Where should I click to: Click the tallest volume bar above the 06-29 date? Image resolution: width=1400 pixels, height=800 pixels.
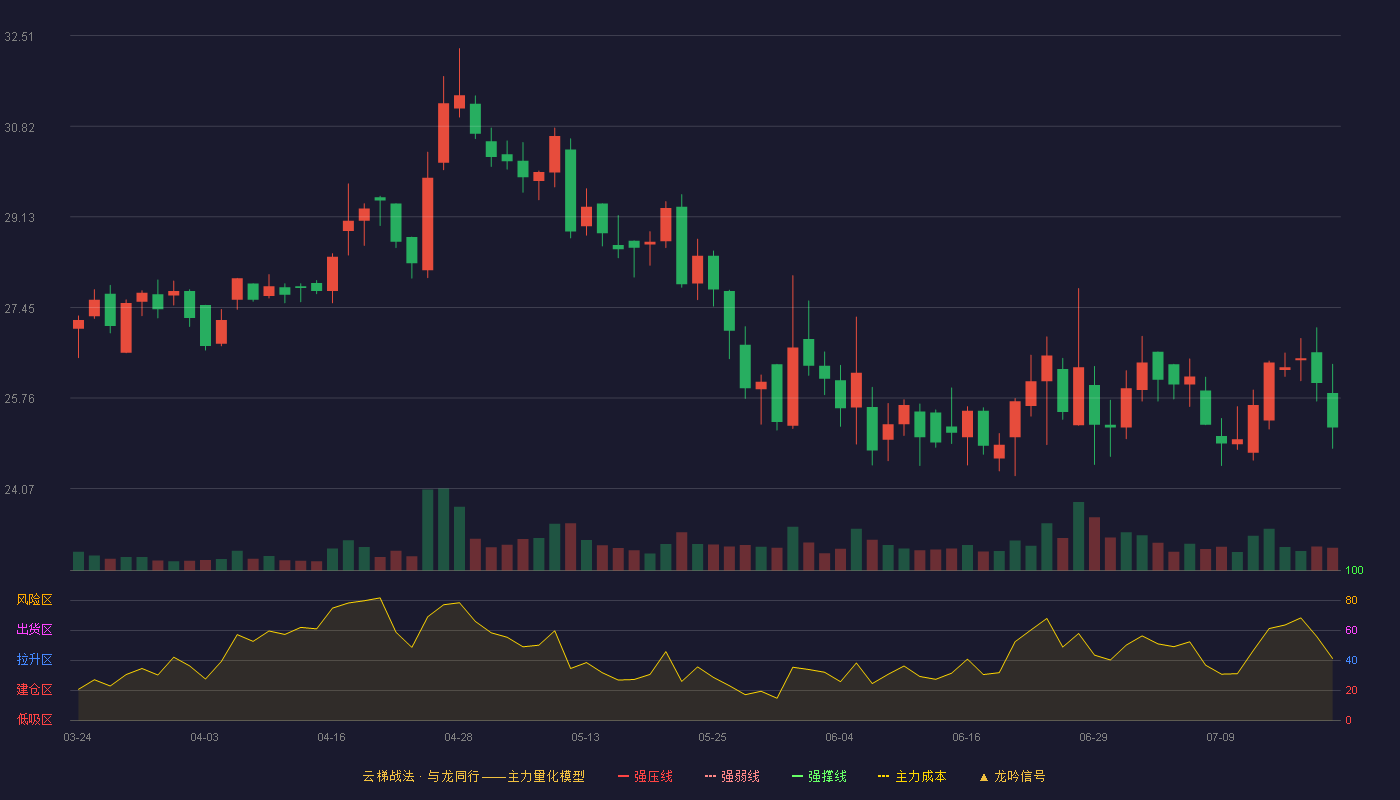(1078, 536)
